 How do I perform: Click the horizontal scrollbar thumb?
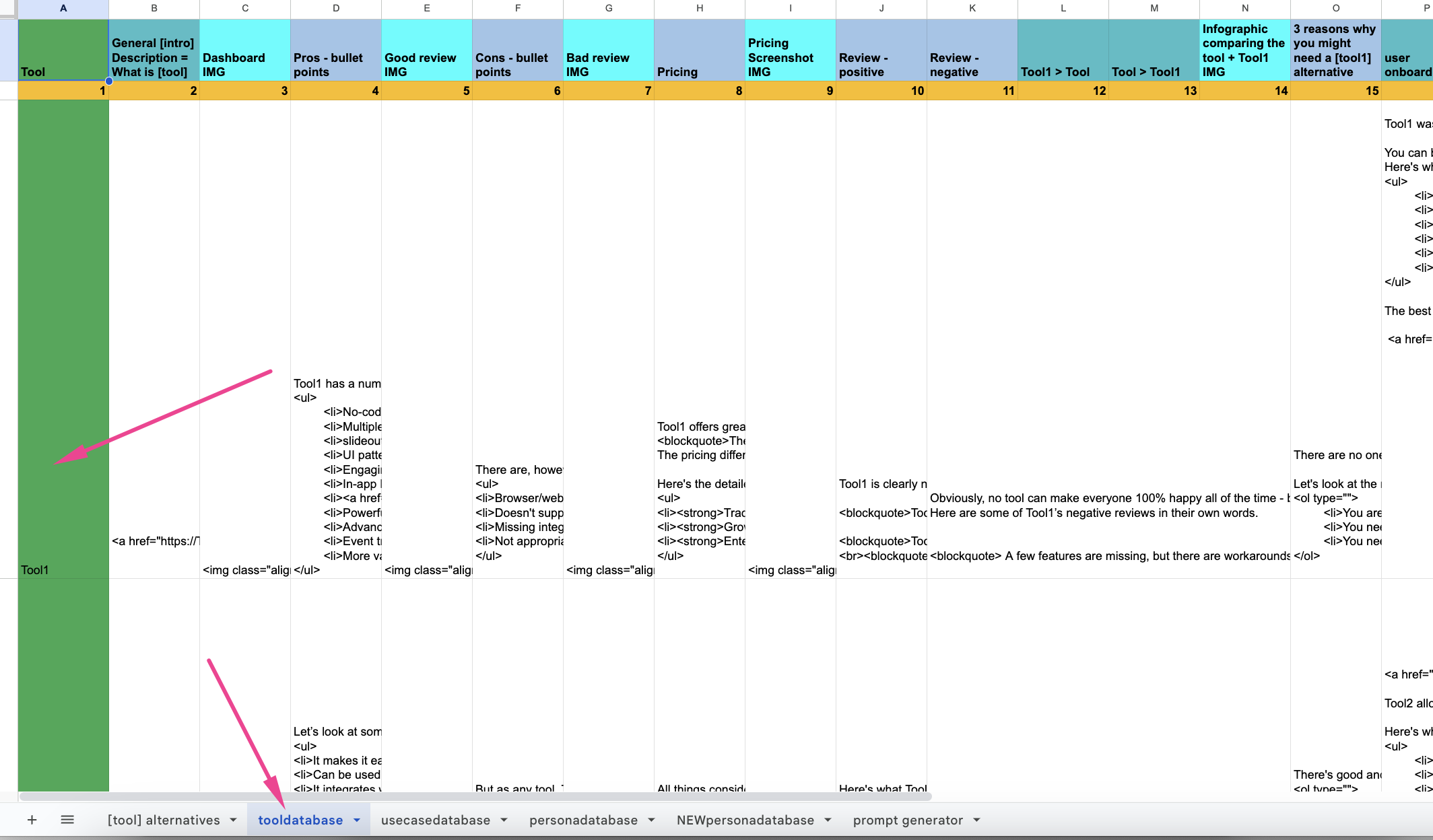click(x=475, y=796)
